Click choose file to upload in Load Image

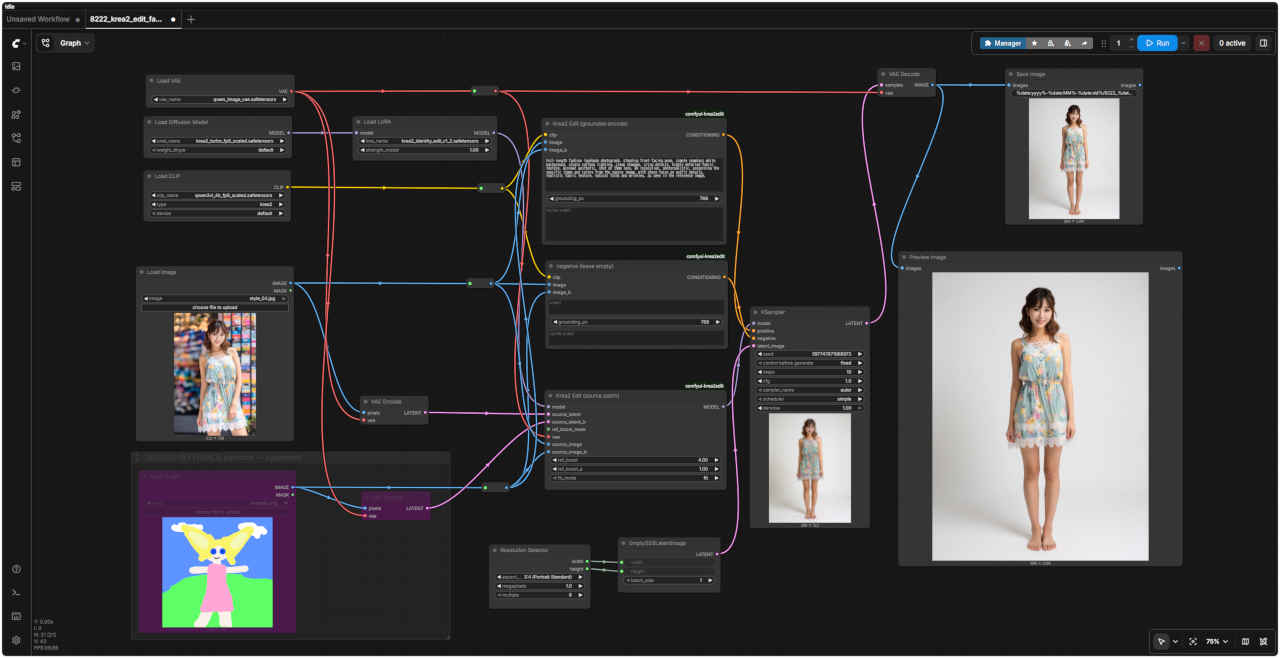point(215,307)
